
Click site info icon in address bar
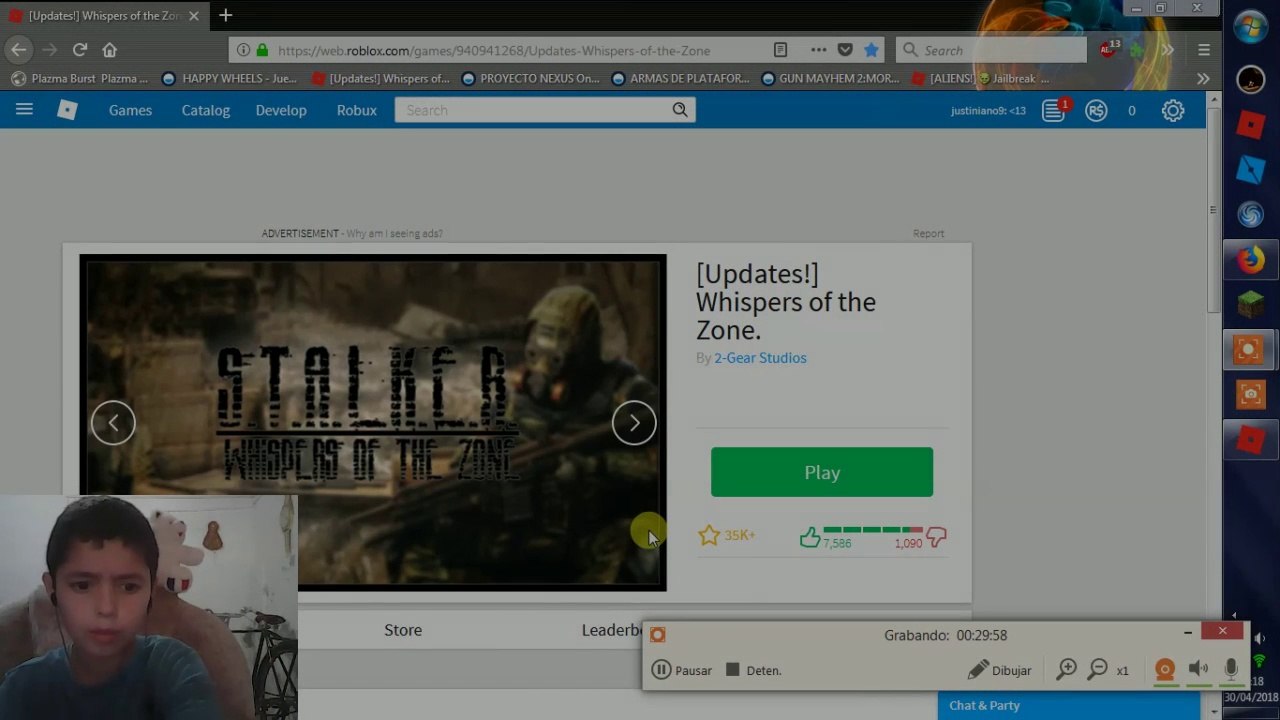click(x=243, y=50)
